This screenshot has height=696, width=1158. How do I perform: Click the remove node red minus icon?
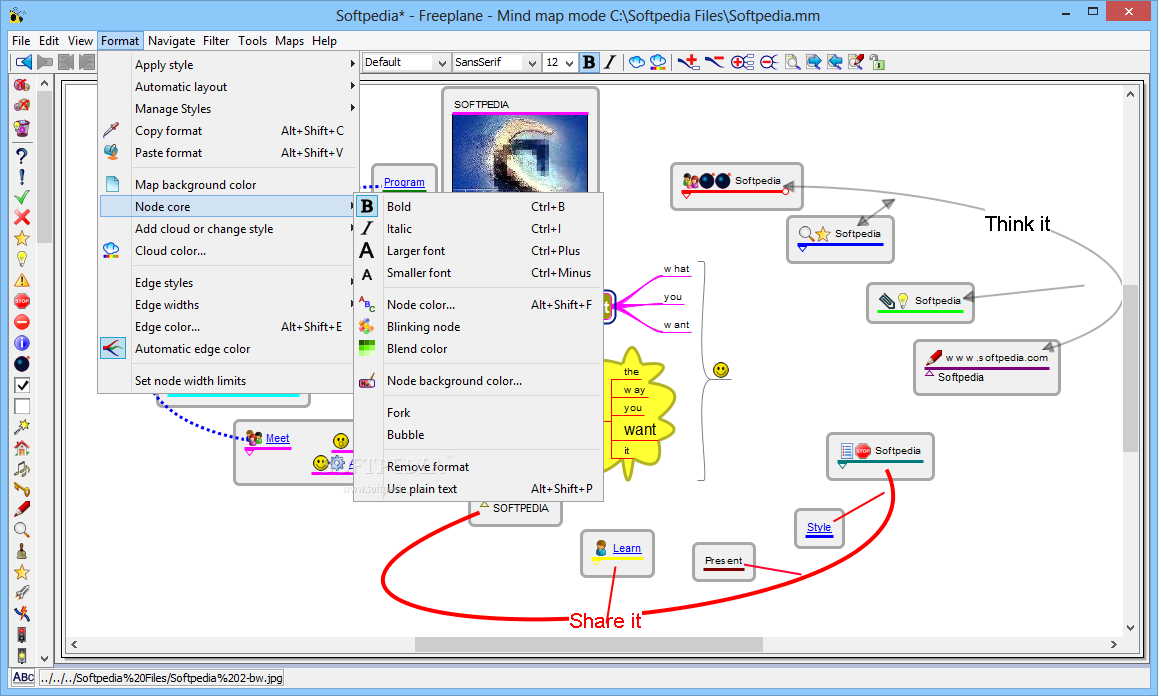click(714, 62)
